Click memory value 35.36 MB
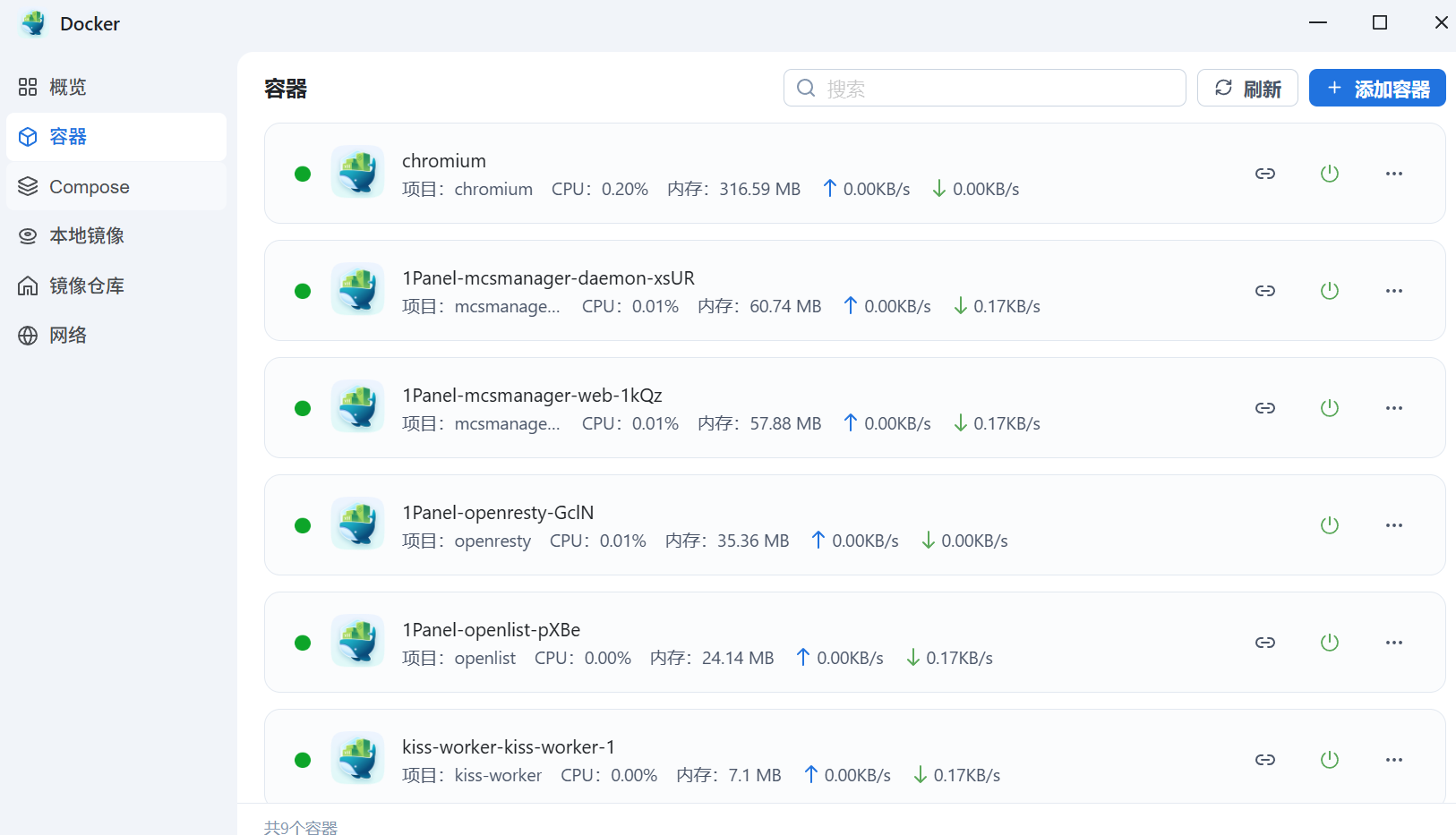Image resolution: width=1456 pixels, height=835 pixels. pos(753,541)
